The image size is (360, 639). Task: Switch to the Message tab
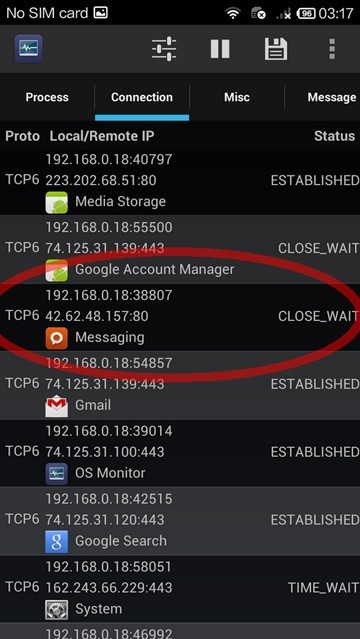point(332,97)
